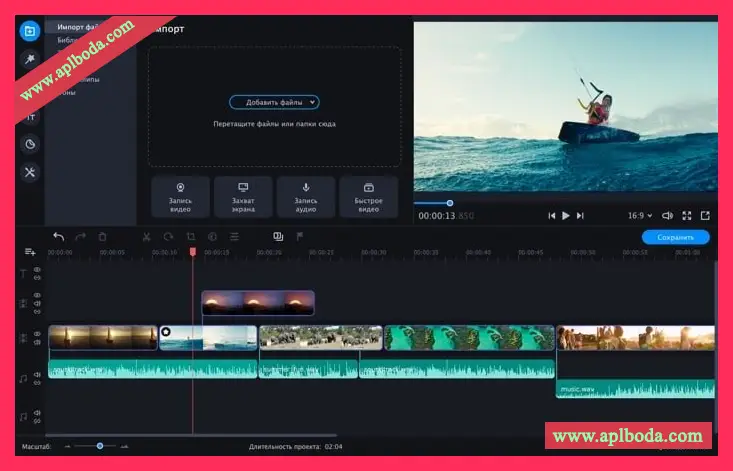Click the Volume speaker icon under the preview

tap(667, 215)
